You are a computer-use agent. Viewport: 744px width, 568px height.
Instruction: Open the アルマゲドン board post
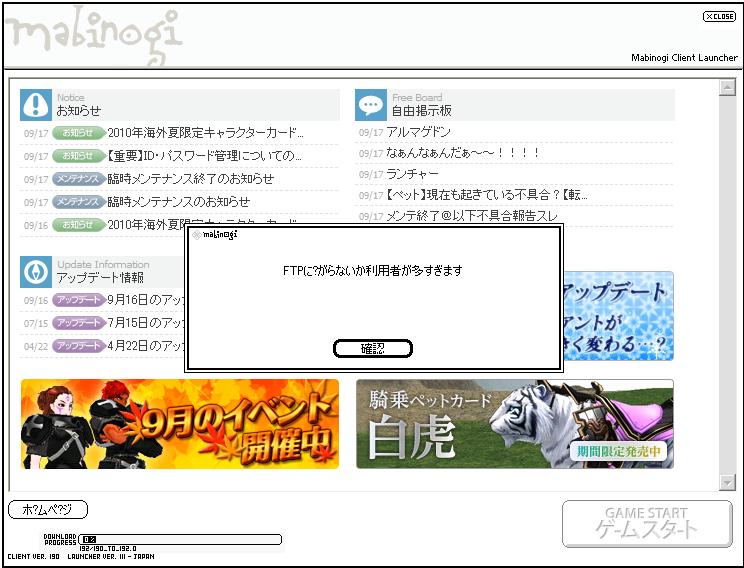418,132
